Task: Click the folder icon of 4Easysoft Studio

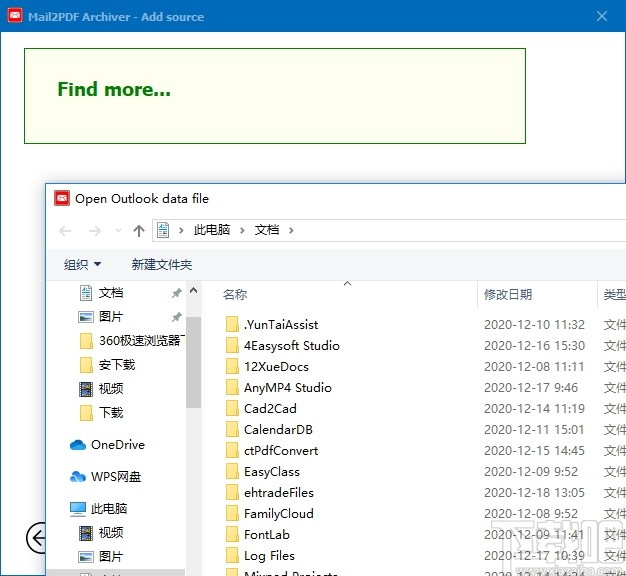Action: point(232,345)
